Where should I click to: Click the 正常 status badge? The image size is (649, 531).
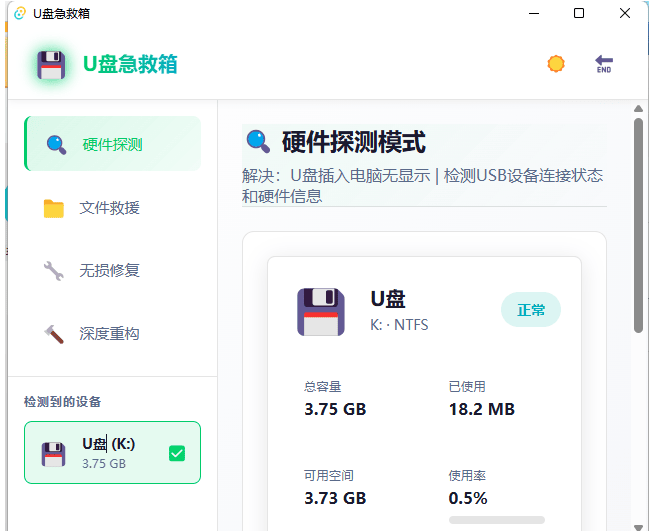click(x=531, y=310)
